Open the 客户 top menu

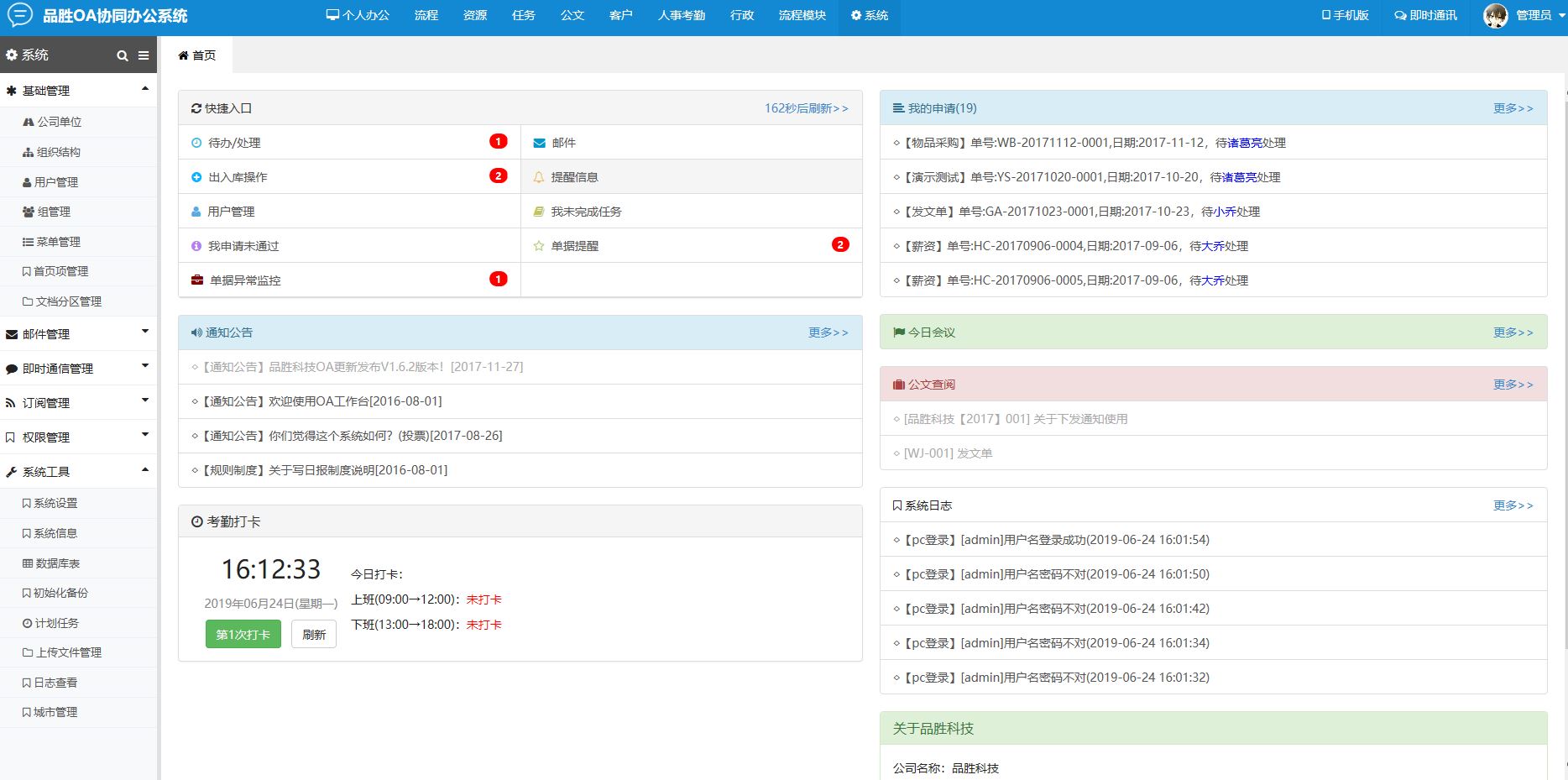coord(621,15)
